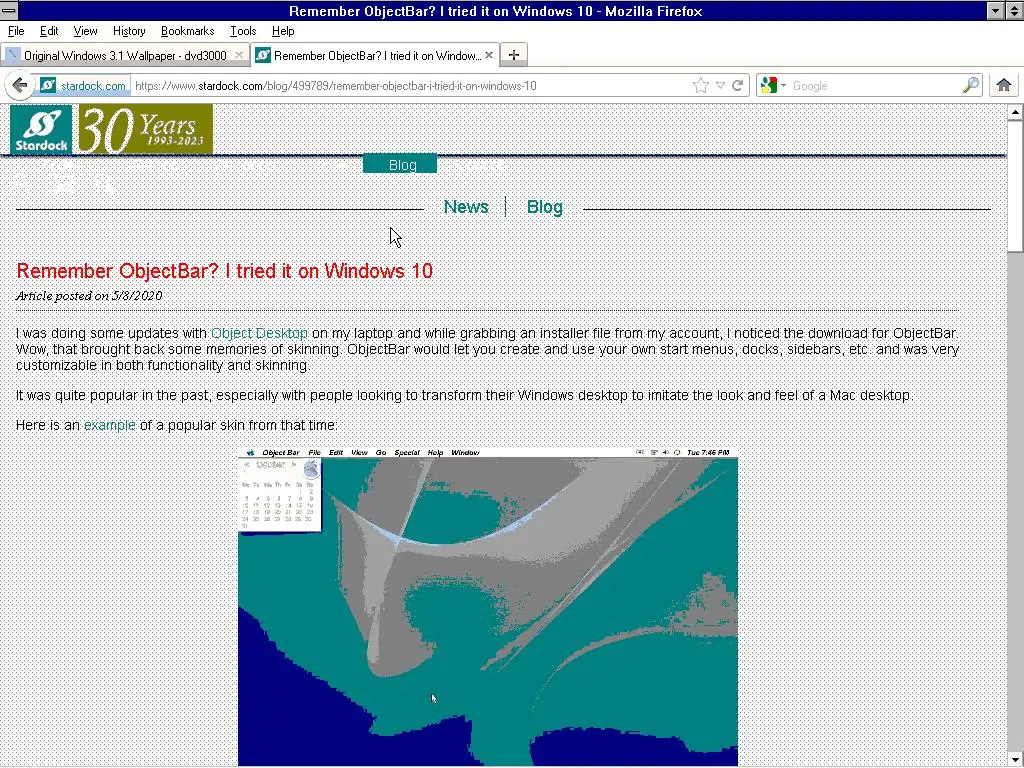Click the Stardock logo image
Viewport: 1024px width, 768px height.
tap(40, 129)
